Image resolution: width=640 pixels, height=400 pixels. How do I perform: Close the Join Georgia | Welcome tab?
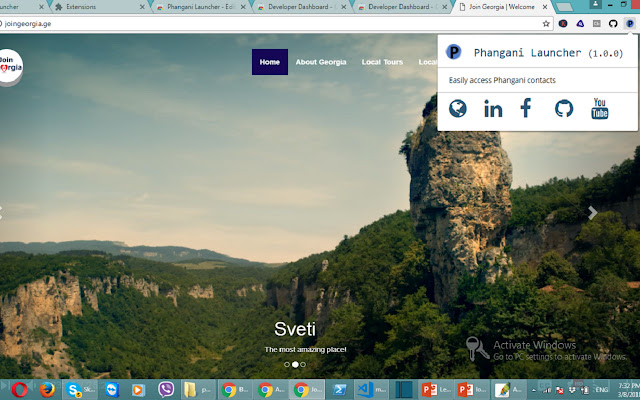click(545, 7)
